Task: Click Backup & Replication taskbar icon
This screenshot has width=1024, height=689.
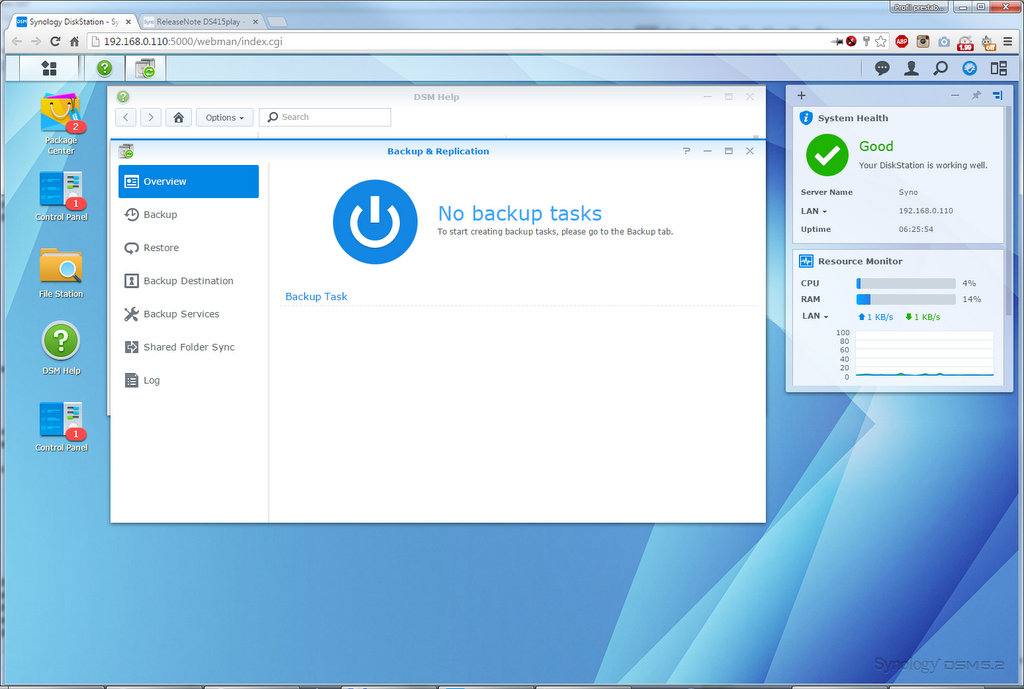Action: point(145,68)
